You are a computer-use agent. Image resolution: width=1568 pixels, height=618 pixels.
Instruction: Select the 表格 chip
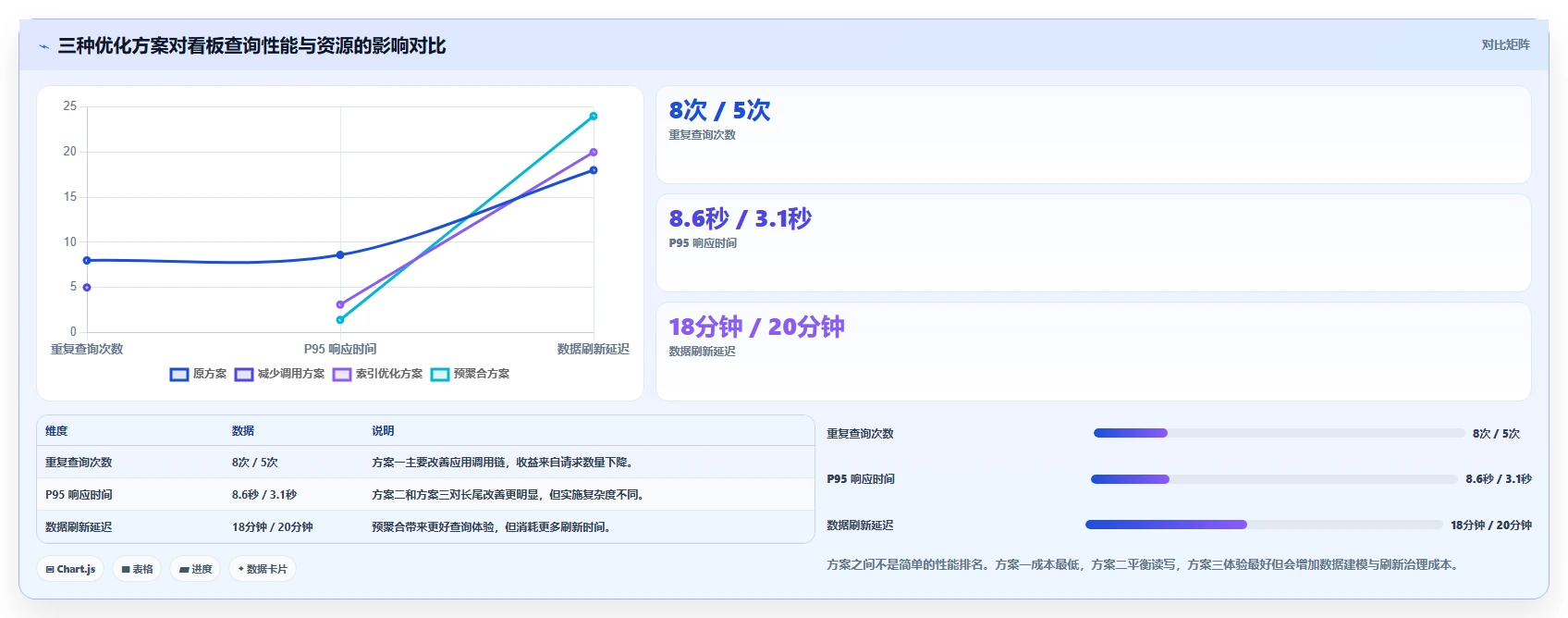point(138,569)
